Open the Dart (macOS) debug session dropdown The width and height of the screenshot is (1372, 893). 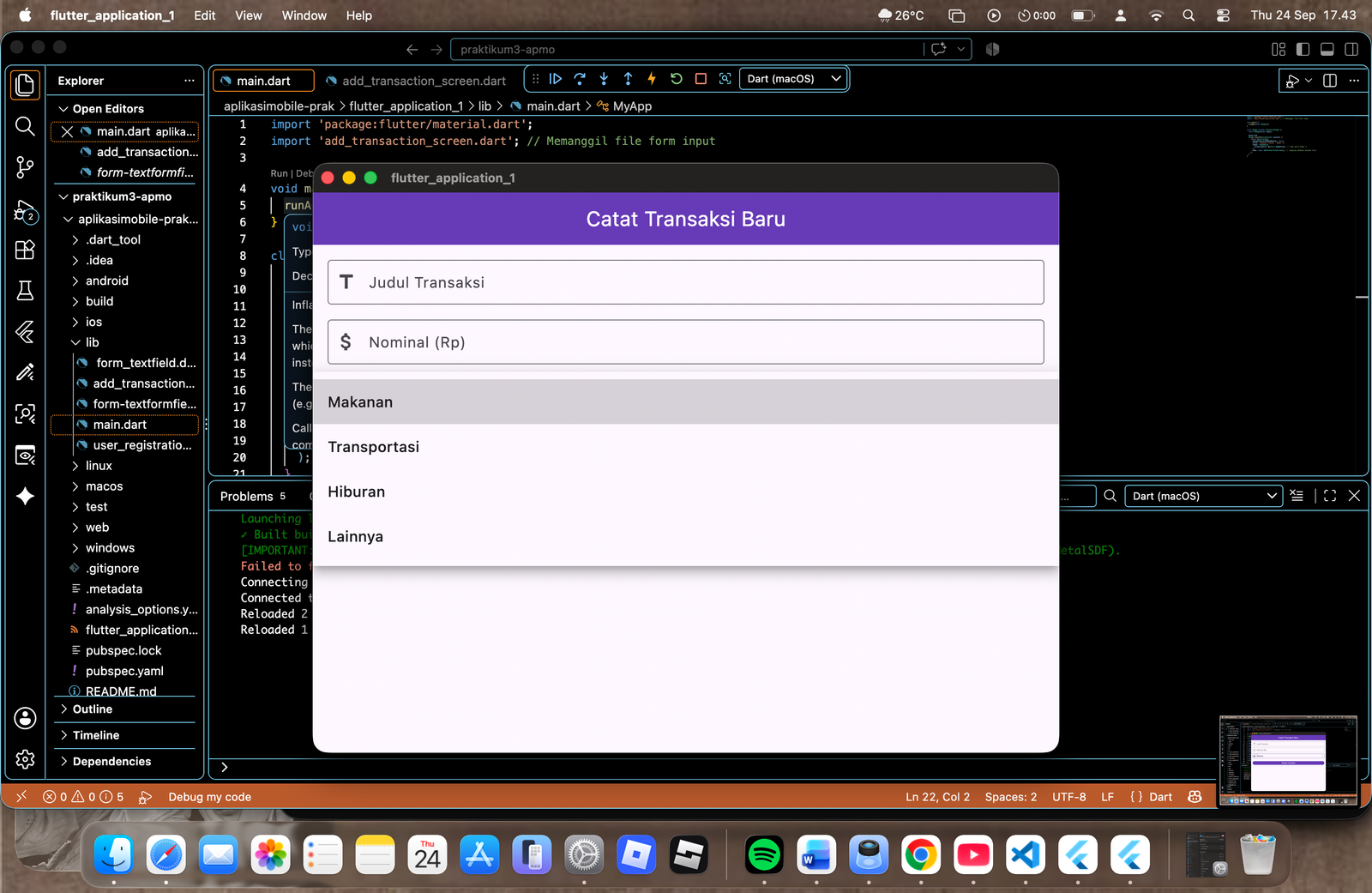pyautogui.click(x=793, y=79)
